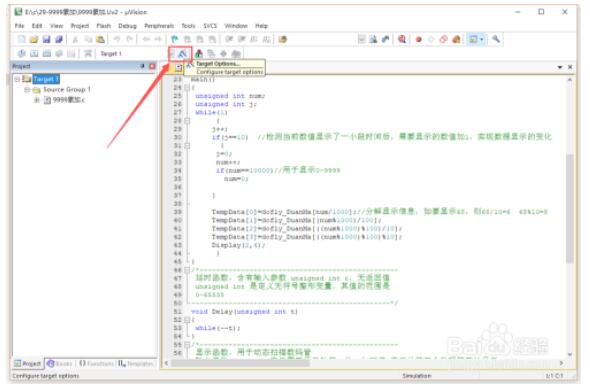Insert breakpoint with red dot icon
Viewport: 590px width, 392px height.
click(418, 39)
